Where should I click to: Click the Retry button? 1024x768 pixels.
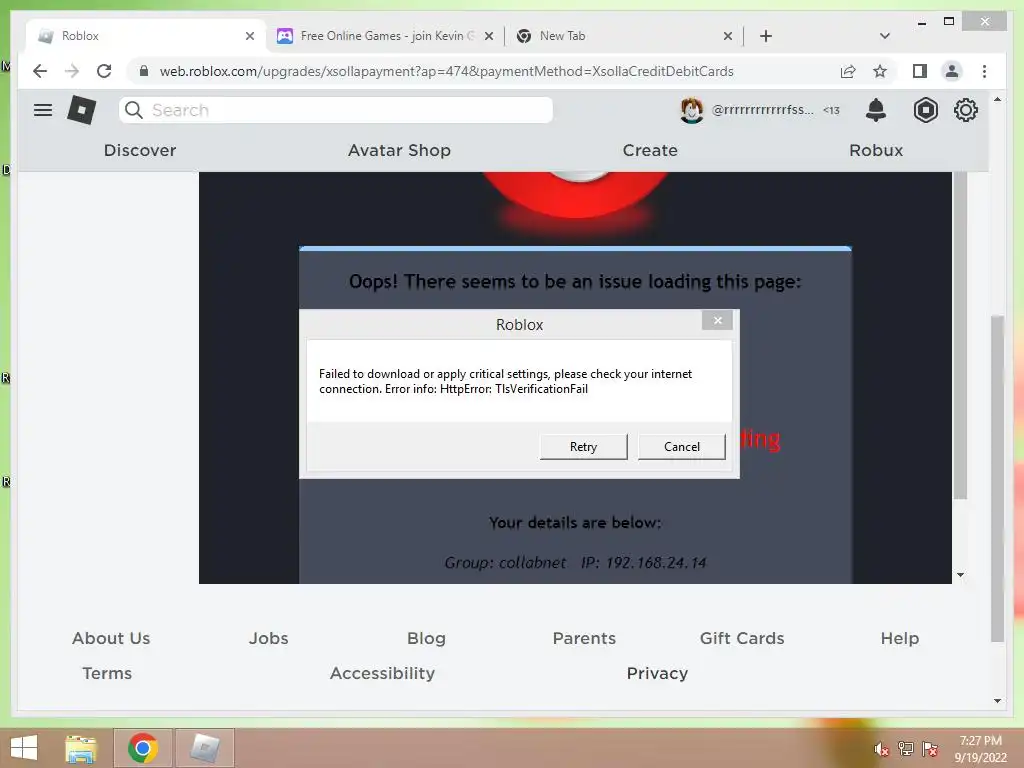(583, 447)
